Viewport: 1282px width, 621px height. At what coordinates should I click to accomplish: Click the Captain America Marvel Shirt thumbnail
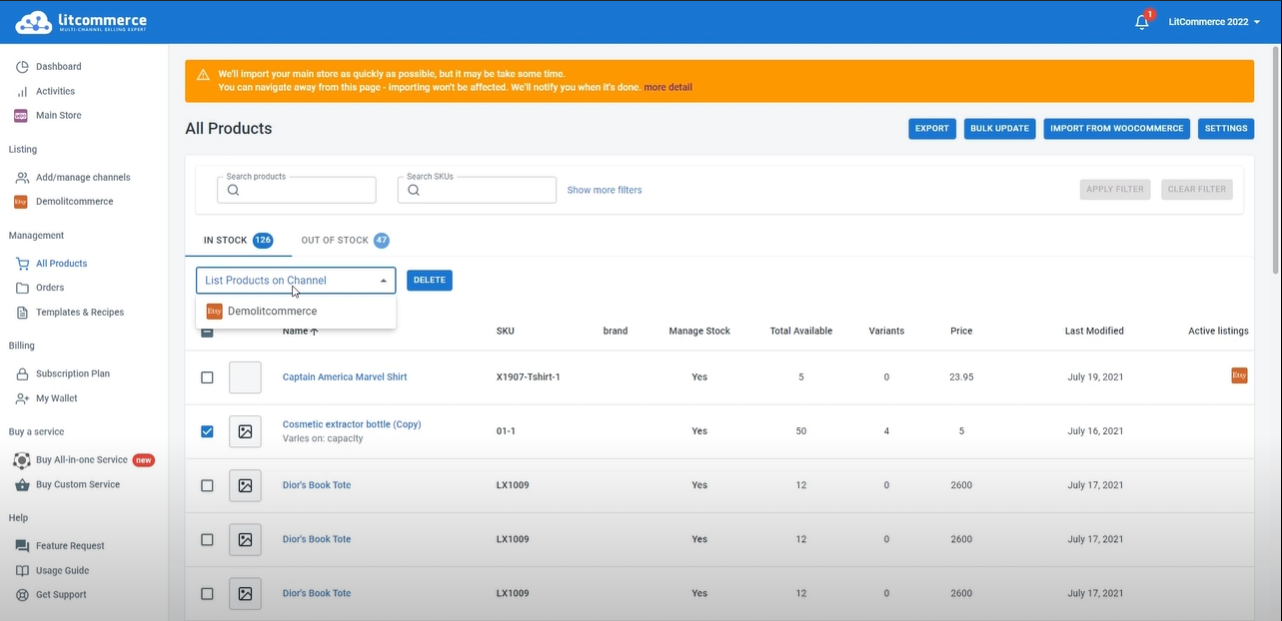click(245, 378)
